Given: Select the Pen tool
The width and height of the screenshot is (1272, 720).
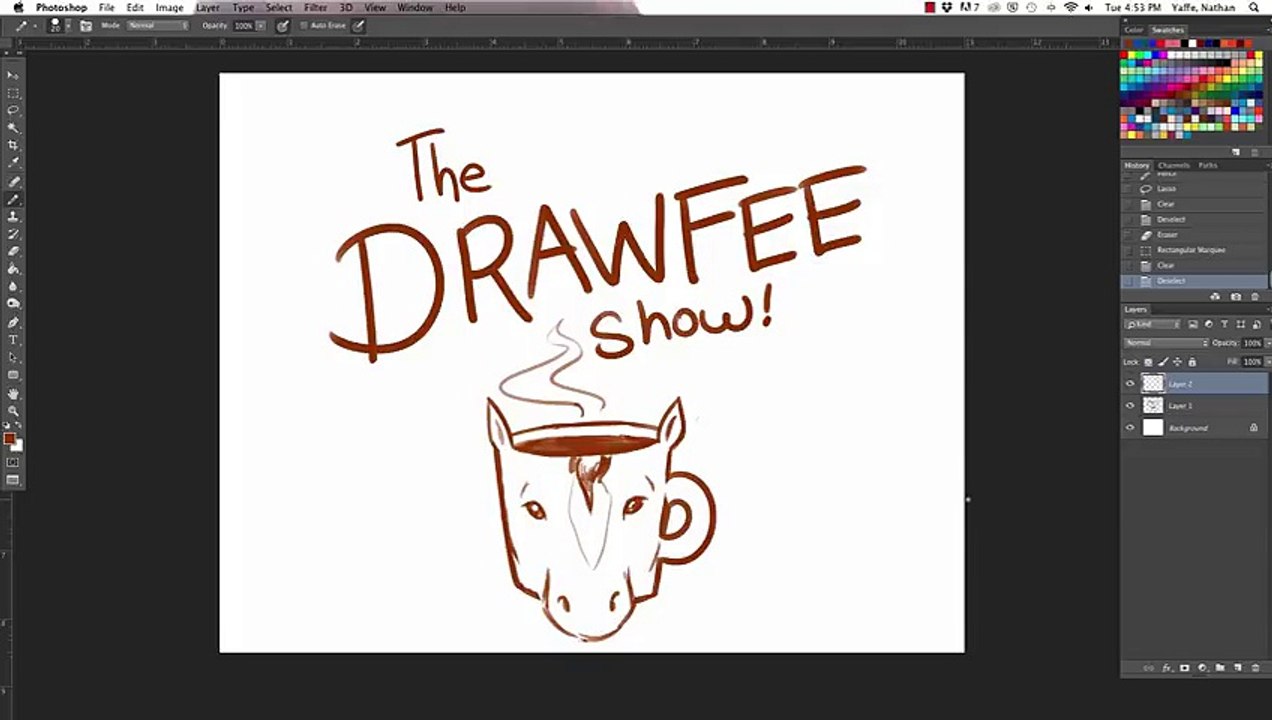Looking at the screenshot, I should click(13, 323).
